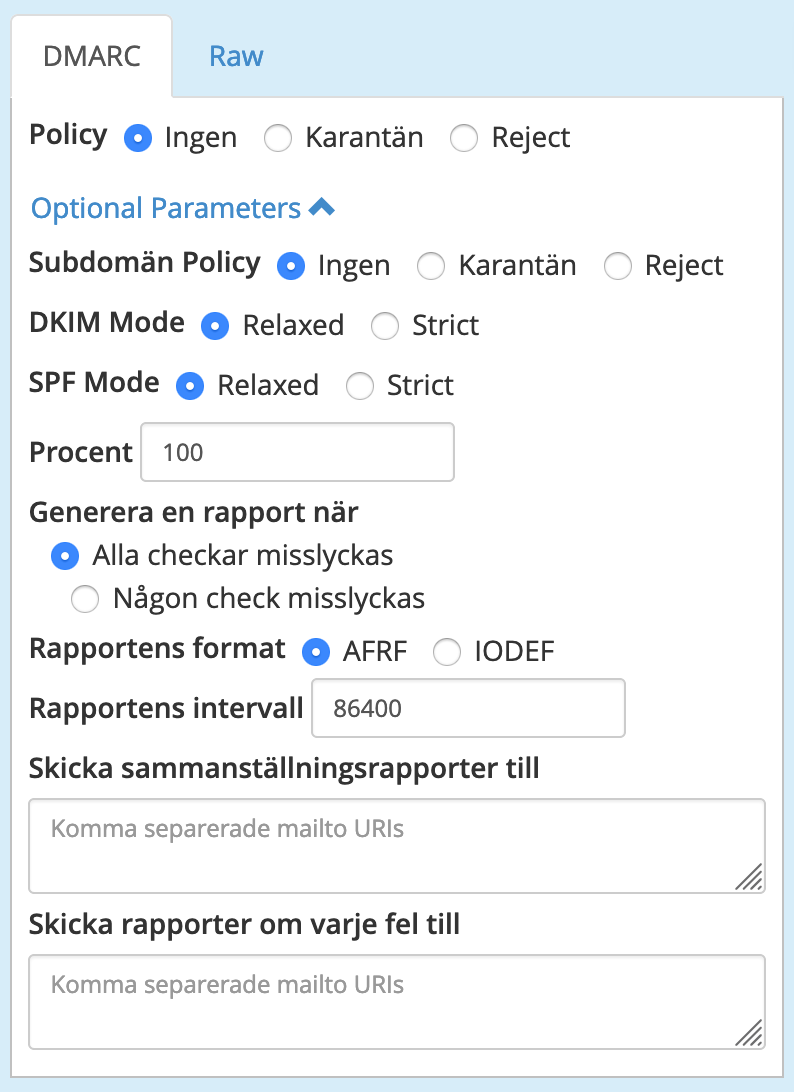This screenshot has height=1092, width=794.
Task: Select 'Alla checkar misslyckas' report option
Action: 64,556
